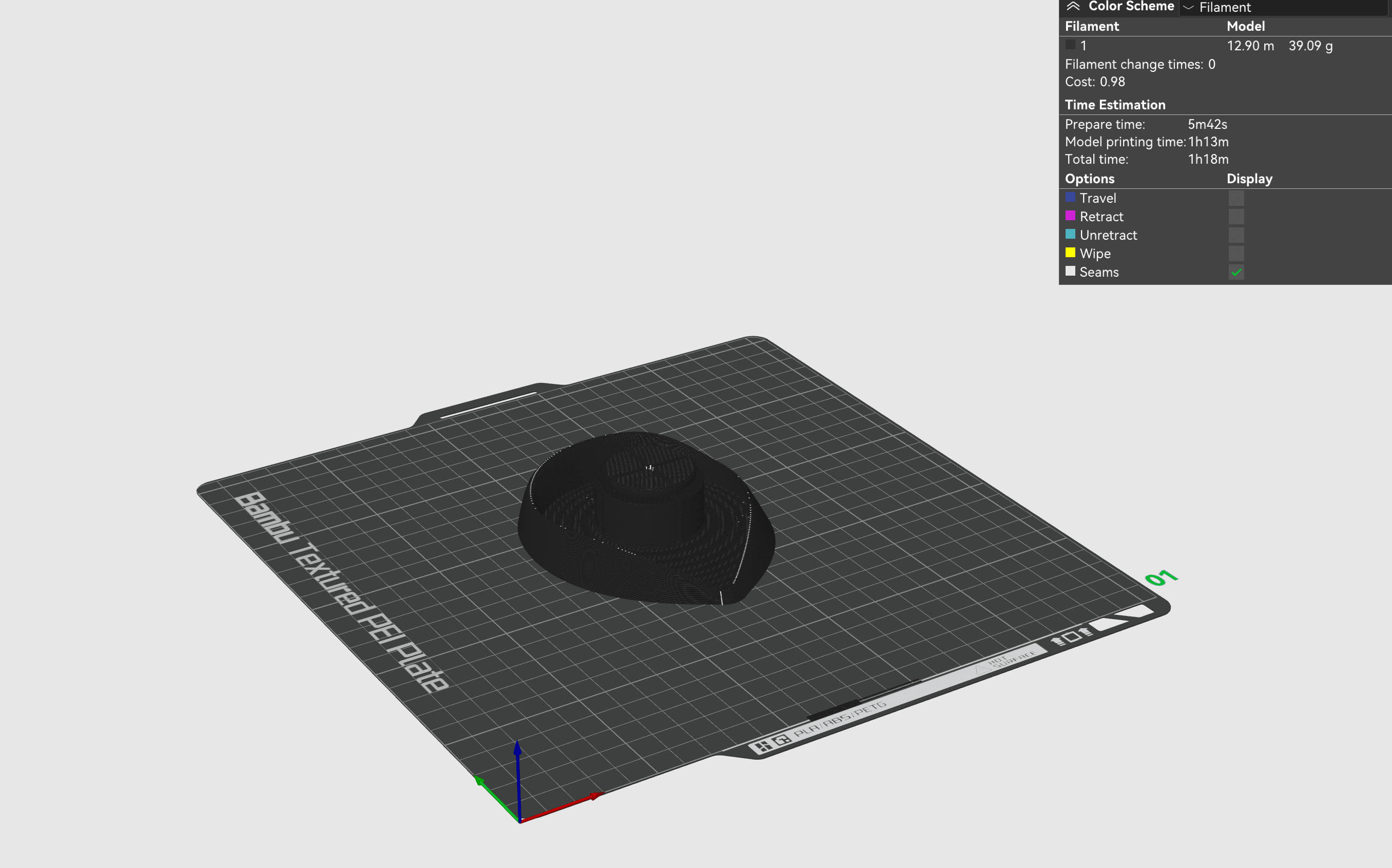Image resolution: width=1392 pixels, height=868 pixels.
Task: Click the Travel blue color swatch
Action: (1070, 197)
